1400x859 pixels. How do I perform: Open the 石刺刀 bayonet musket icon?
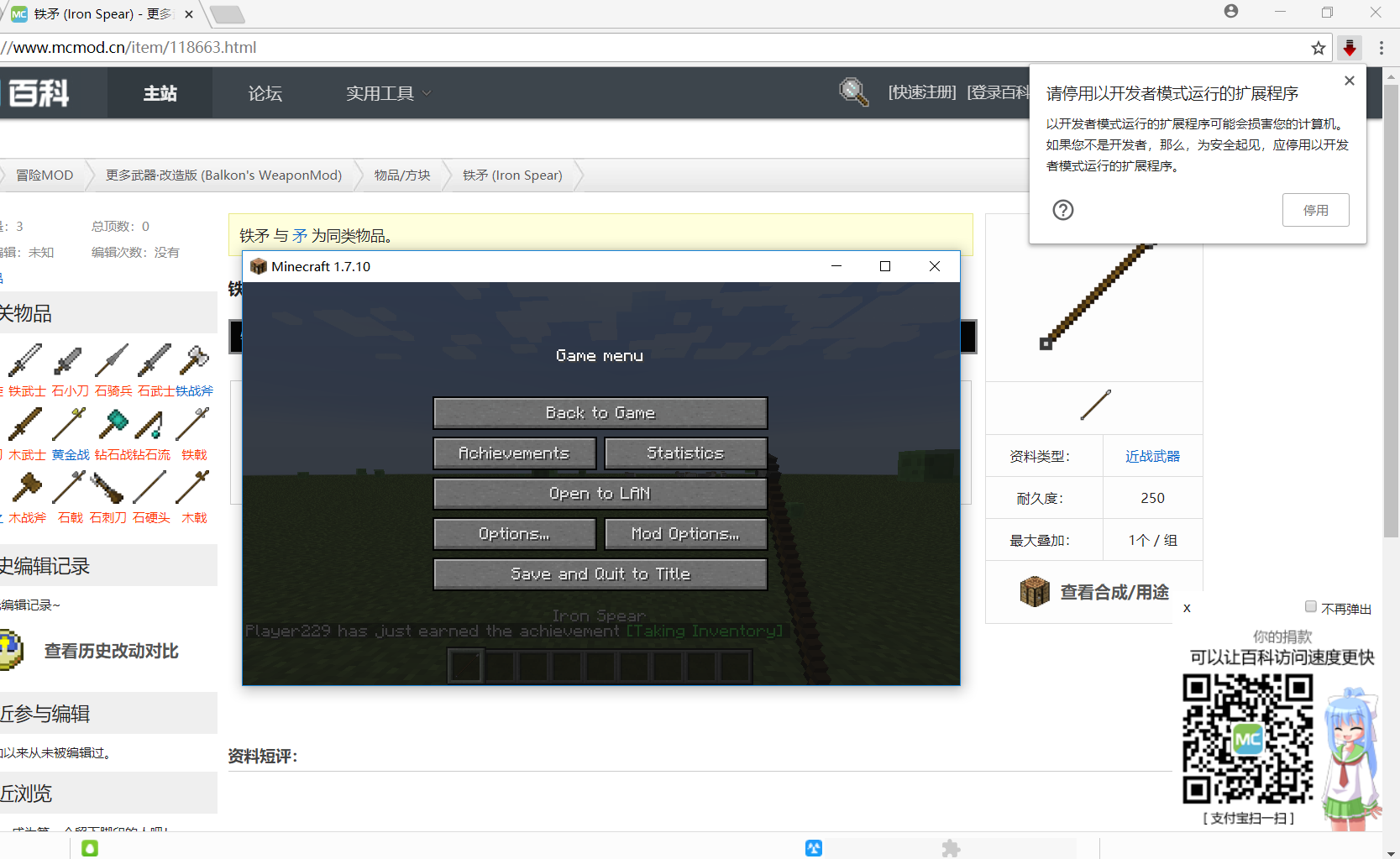(107, 487)
